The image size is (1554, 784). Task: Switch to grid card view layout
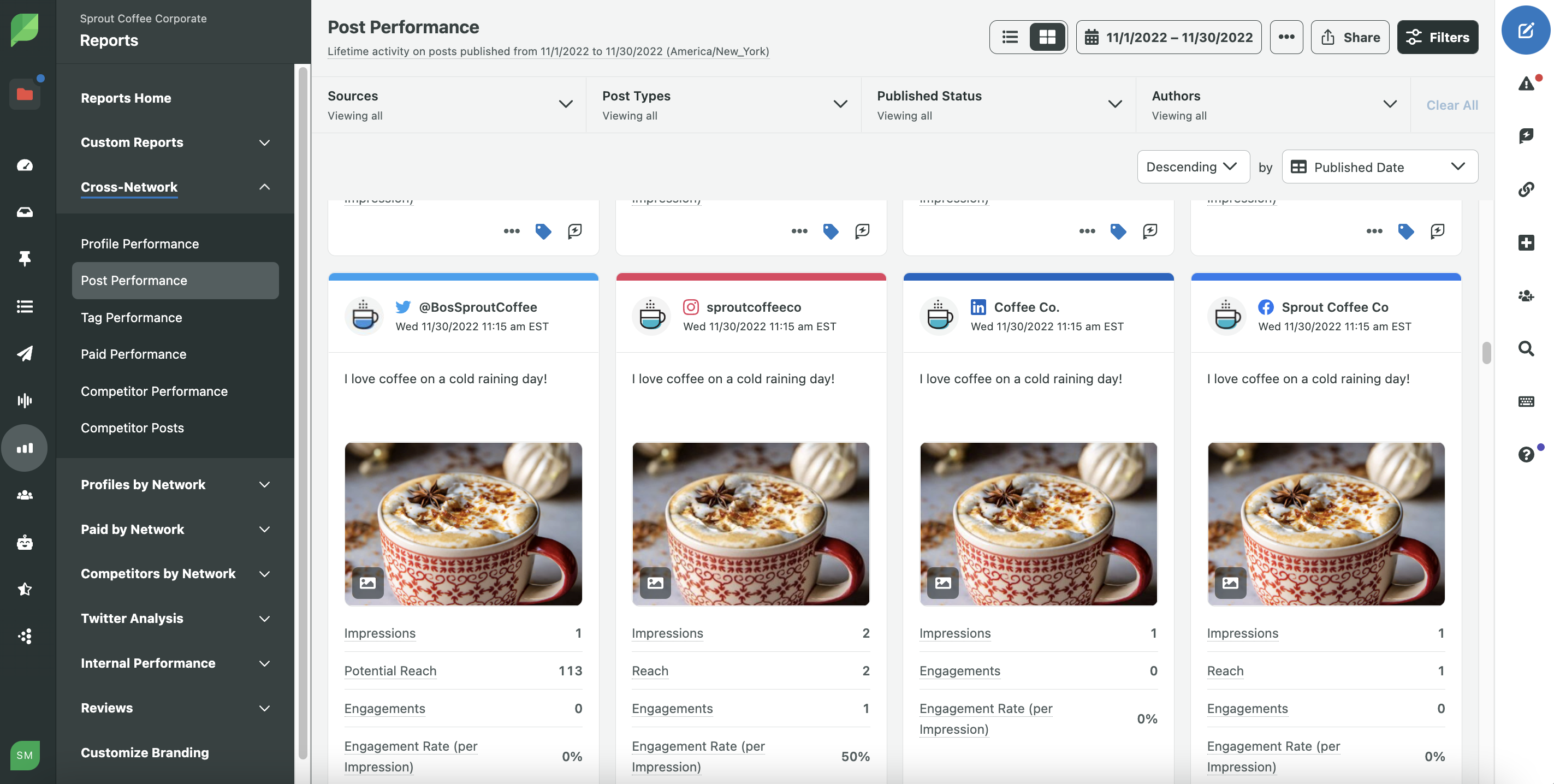pyautogui.click(x=1047, y=37)
